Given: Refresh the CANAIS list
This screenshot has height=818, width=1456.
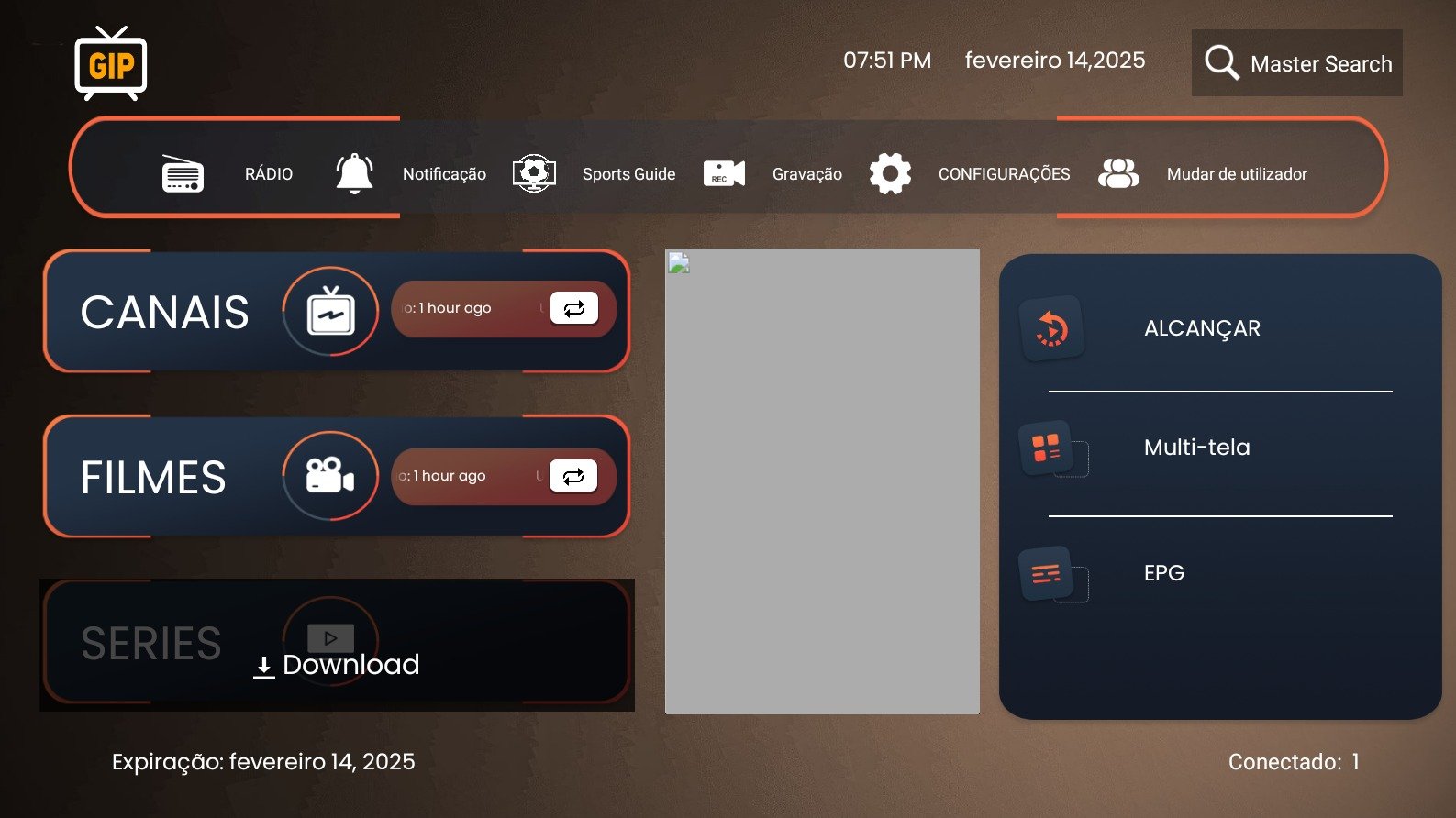Looking at the screenshot, I should pyautogui.click(x=574, y=308).
